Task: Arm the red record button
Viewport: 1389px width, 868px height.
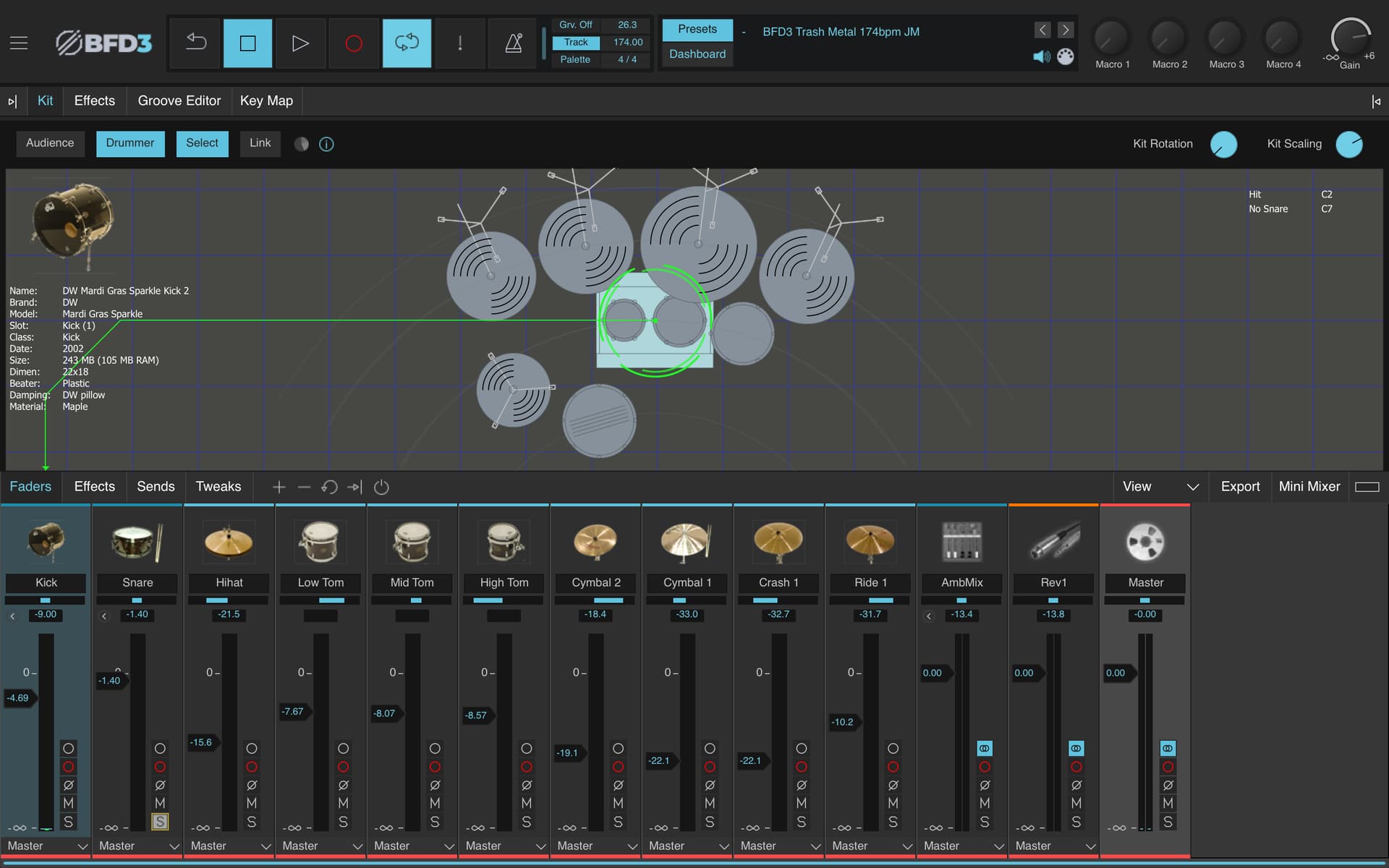Action: point(354,43)
